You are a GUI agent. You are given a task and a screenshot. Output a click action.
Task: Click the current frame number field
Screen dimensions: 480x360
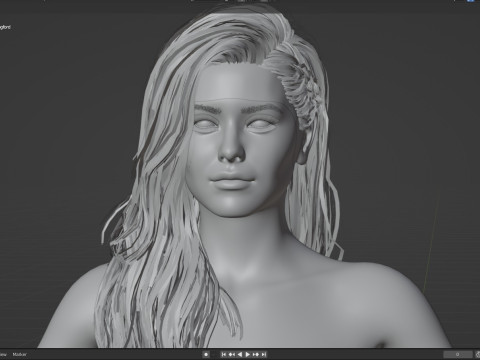[458, 354]
